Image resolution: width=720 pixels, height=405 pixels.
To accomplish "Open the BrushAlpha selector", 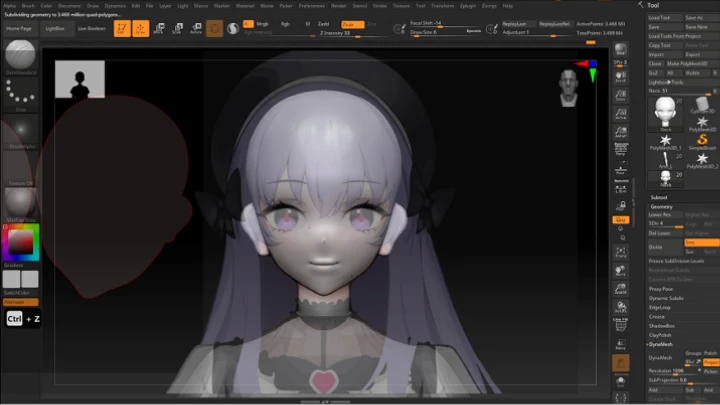I will point(20,131).
